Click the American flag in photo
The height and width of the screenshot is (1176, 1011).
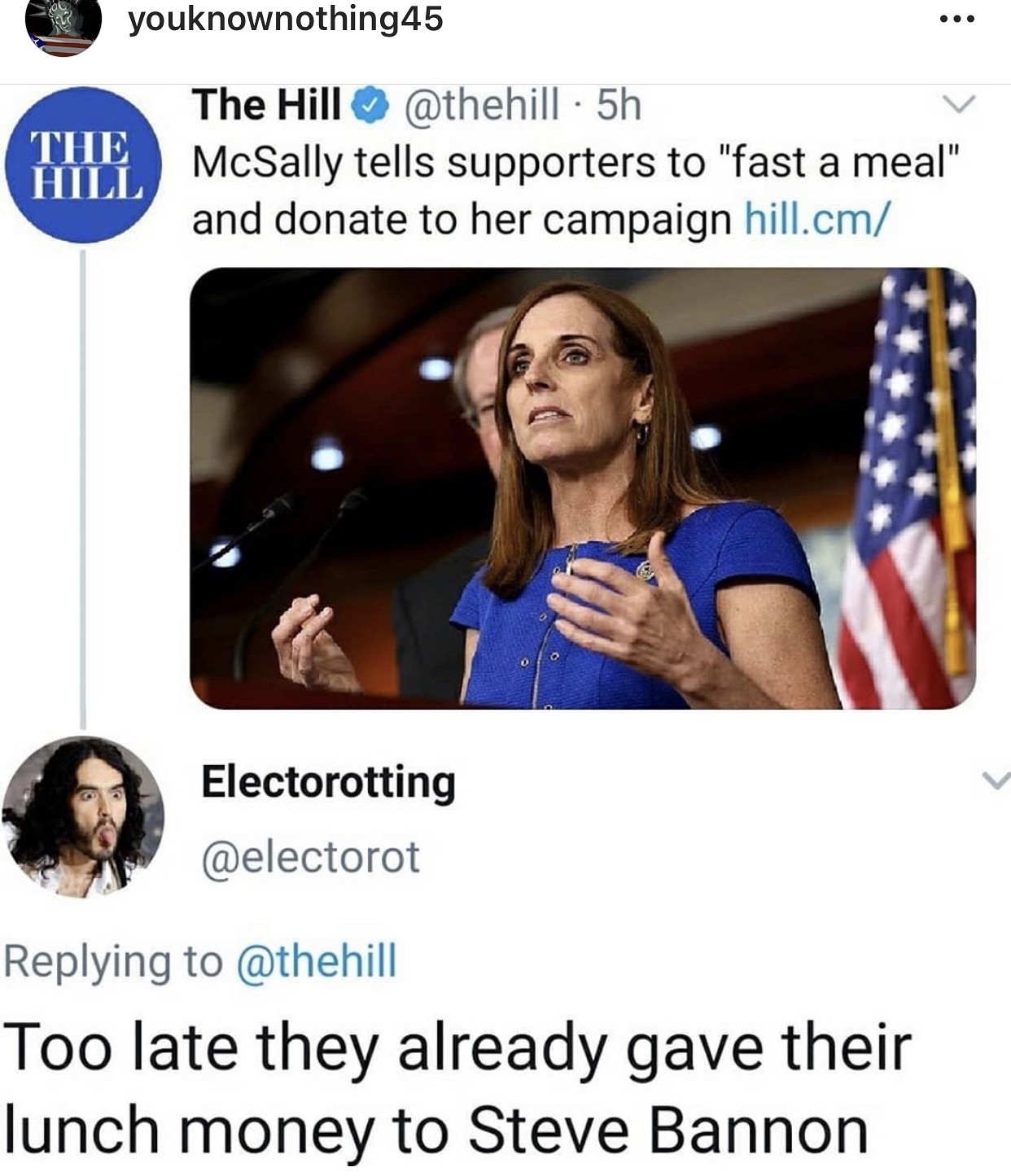(x=908, y=488)
